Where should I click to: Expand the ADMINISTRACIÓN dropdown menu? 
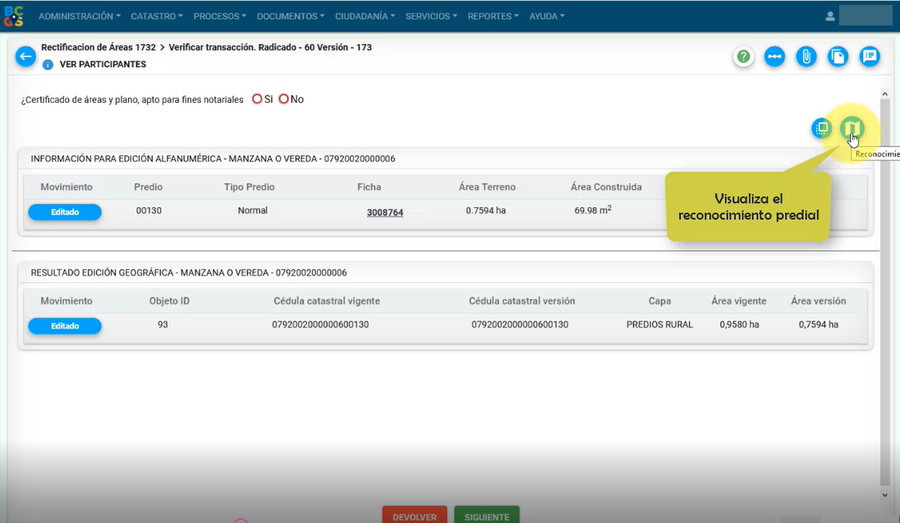point(79,16)
